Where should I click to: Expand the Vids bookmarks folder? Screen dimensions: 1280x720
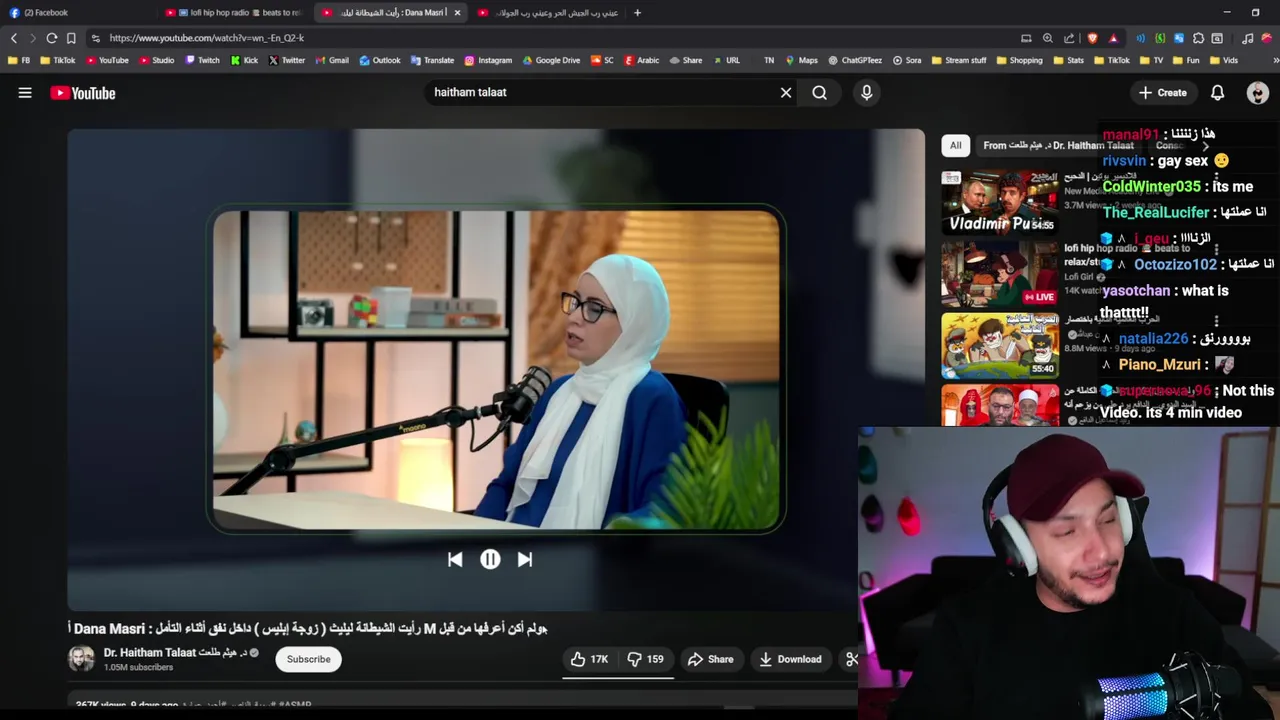1223,60
